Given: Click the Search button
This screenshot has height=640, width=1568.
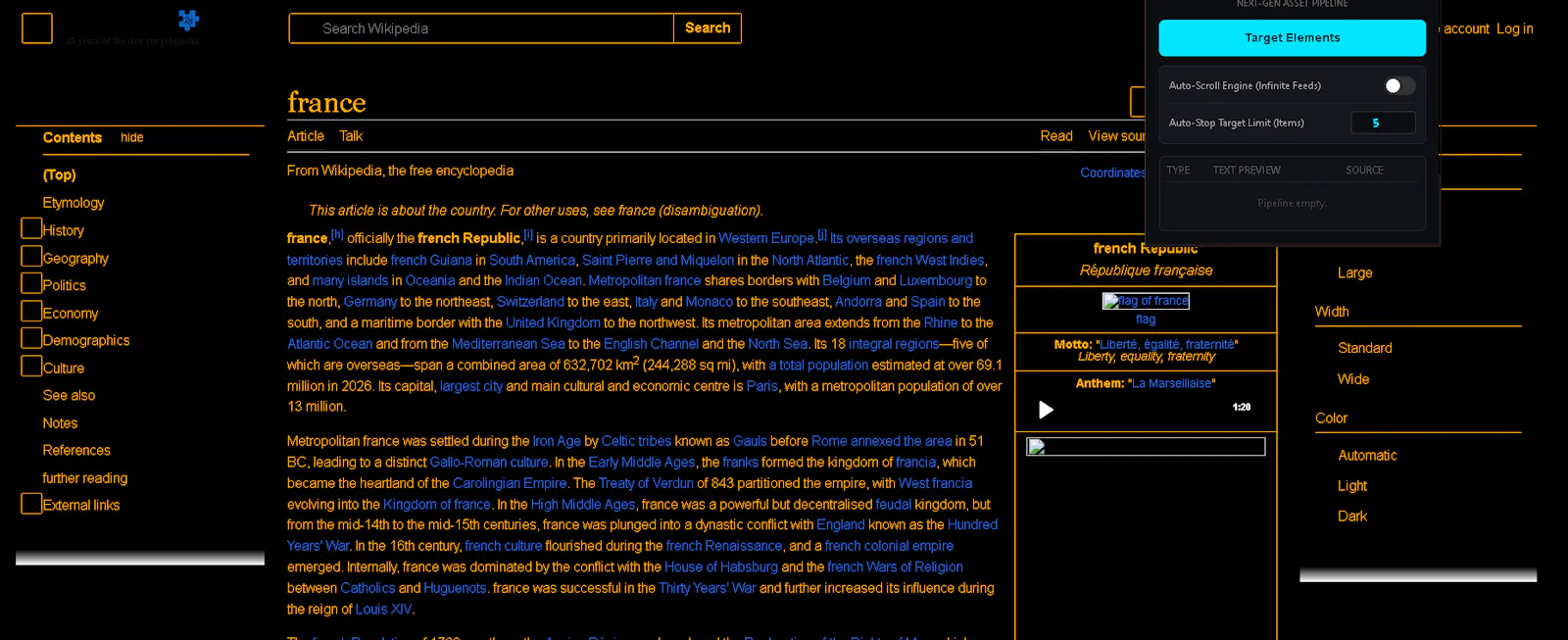Looking at the screenshot, I should (708, 28).
